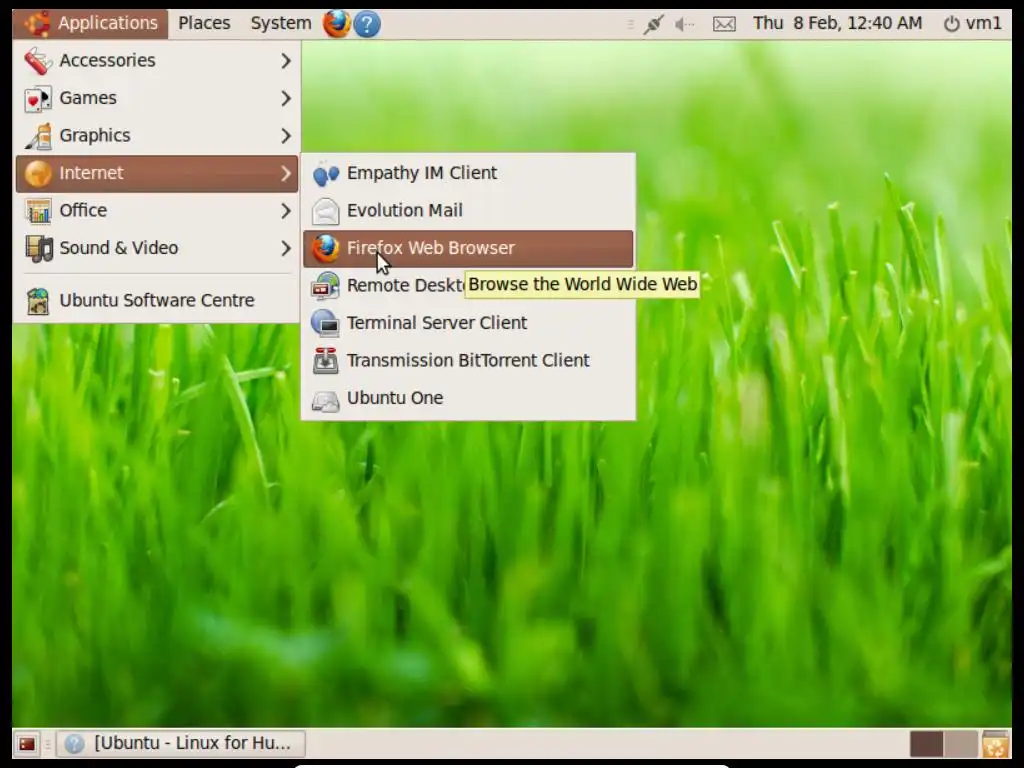1024x768 pixels.
Task: Expand the Graphics submenu arrow
Action: pyautogui.click(x=285, y=136)
